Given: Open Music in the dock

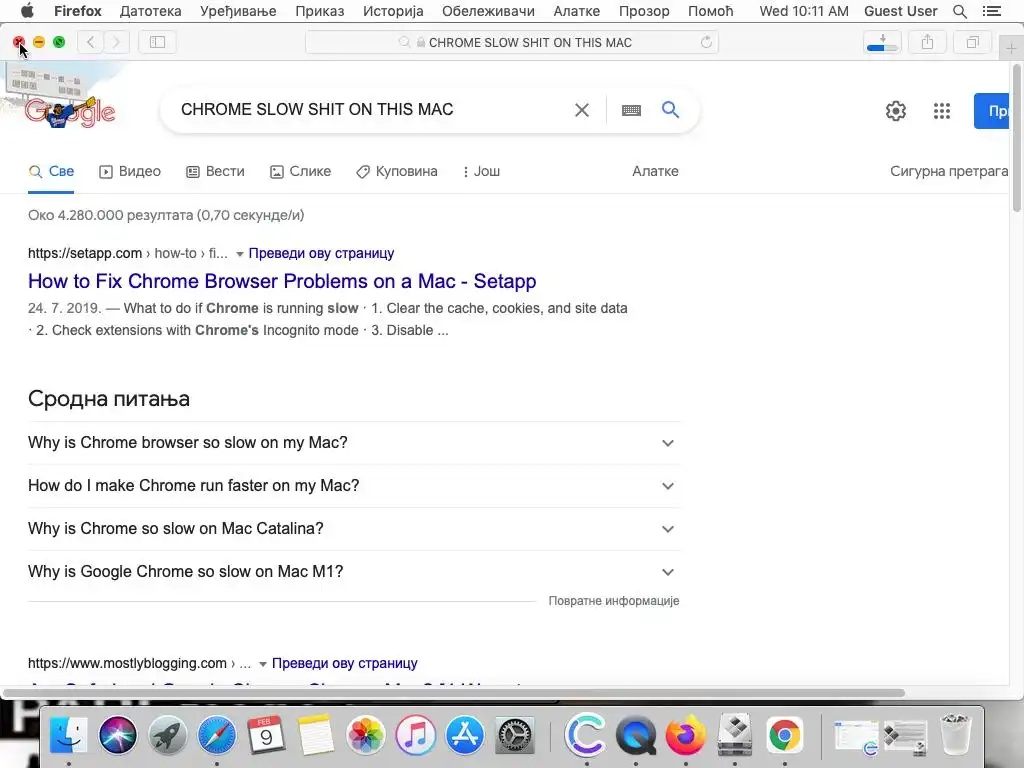Looking at the screenshot, I should click(x=415, y=735).
